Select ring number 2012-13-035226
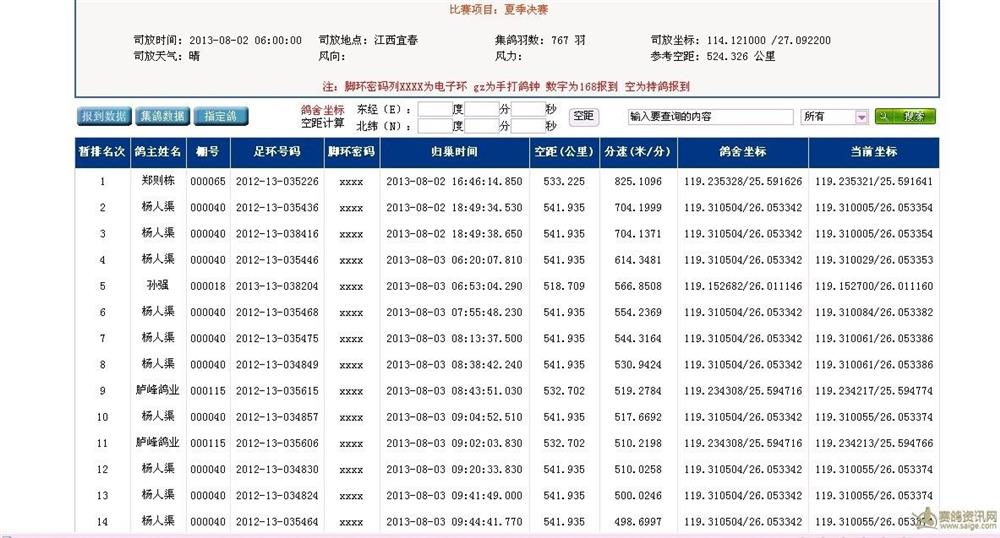Viewport: 1000px width, 538px height. pyautogui.click(x=277, y=182)
